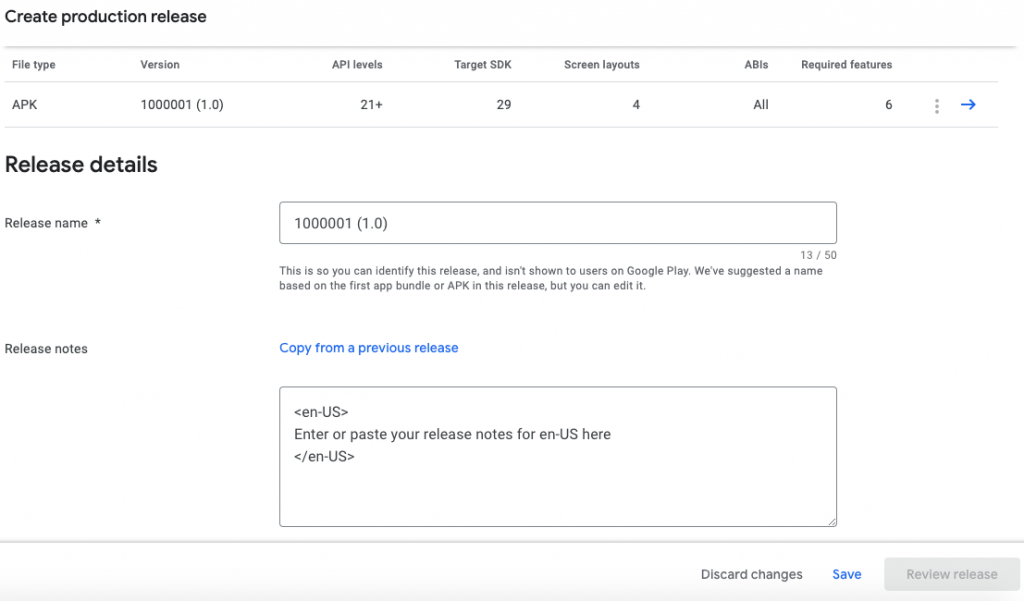Click inside the Release name input field
Image resolution: width=1024 pixels, height=601 pixels.
click(x=557, y=223)
